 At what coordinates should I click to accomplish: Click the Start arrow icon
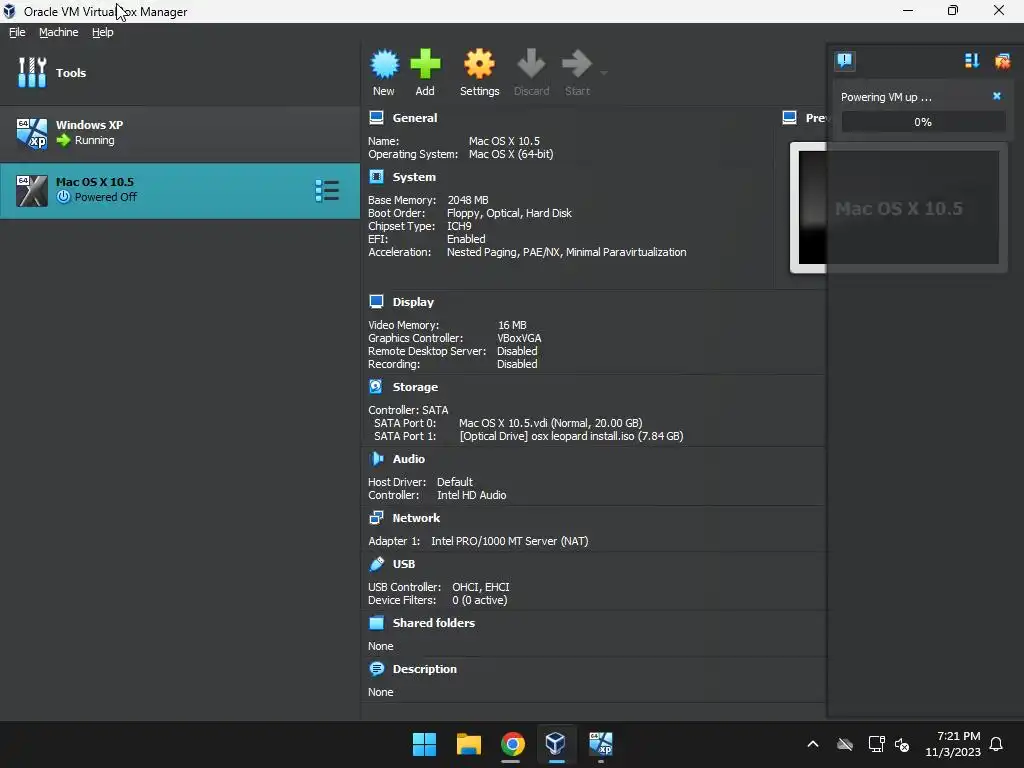pos(577,64)
